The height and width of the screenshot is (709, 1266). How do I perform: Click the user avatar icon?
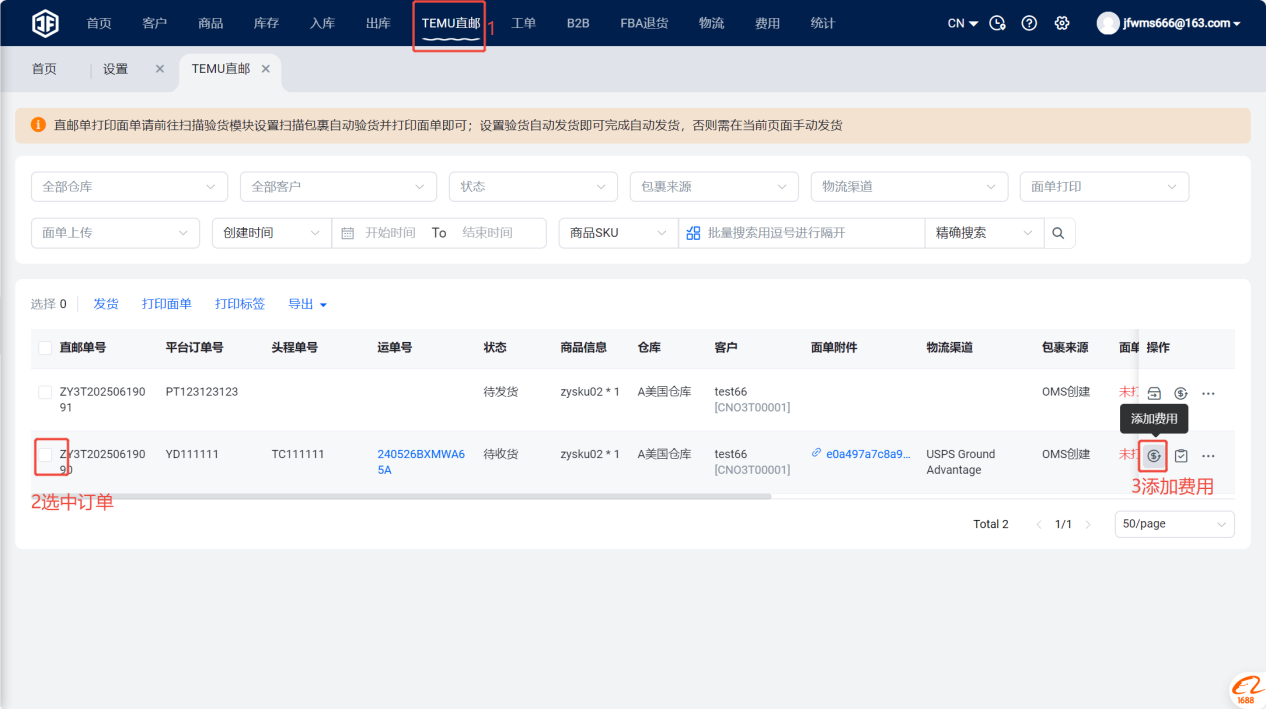coord(1108,23)
